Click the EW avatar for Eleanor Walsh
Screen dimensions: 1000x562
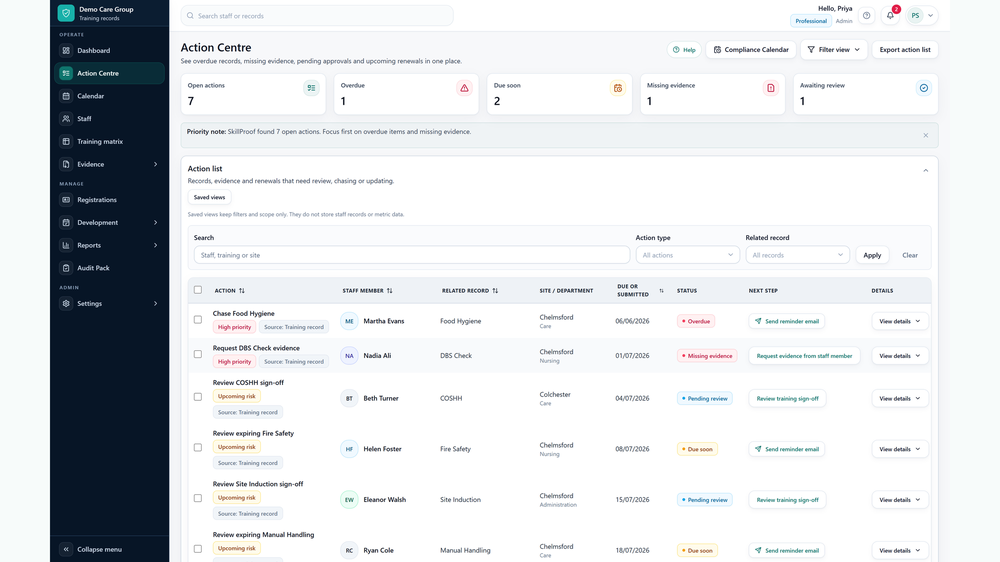[x=349, y=500]
